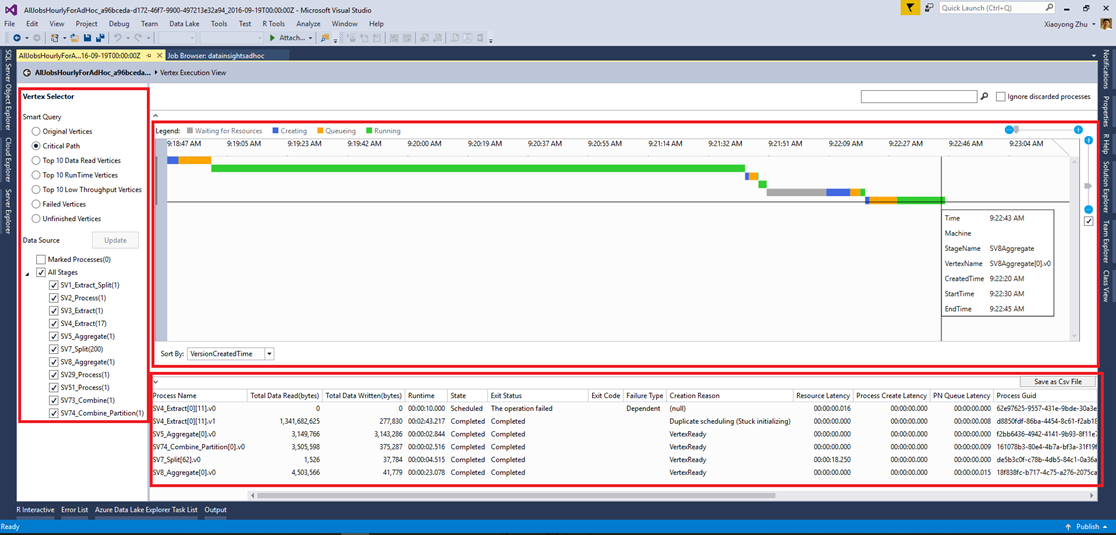1116x535 pixels.
Task: Click the user account profile picture
Action: coord(1105,23)
